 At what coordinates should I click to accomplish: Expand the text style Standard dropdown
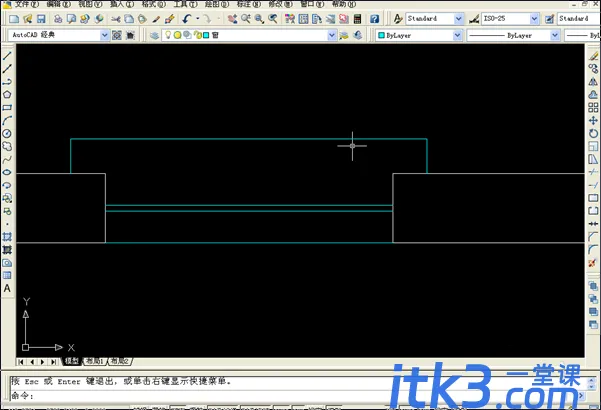[x=458, y=19]
